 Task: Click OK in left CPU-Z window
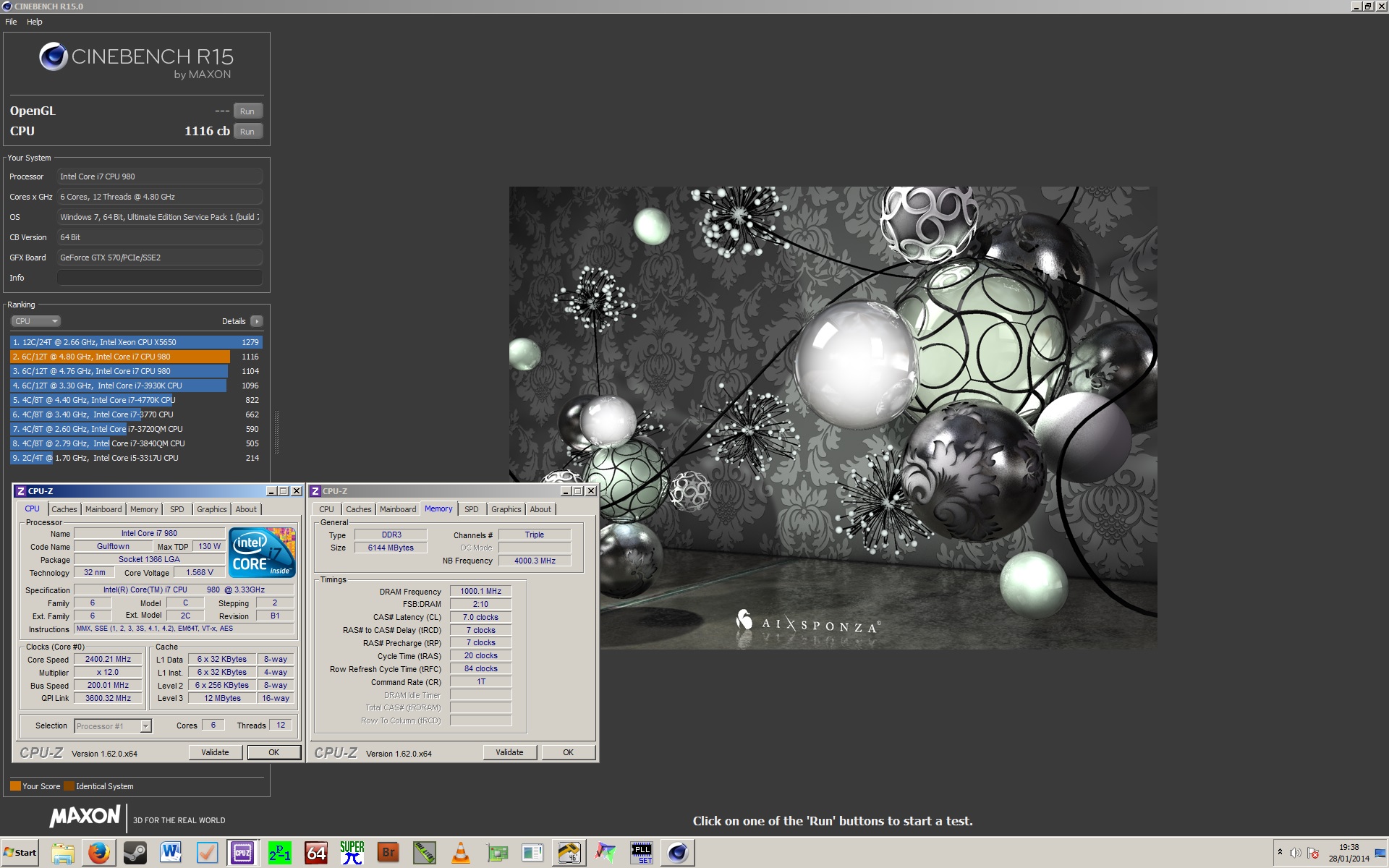pyautogui.click(x=274, y=752)
